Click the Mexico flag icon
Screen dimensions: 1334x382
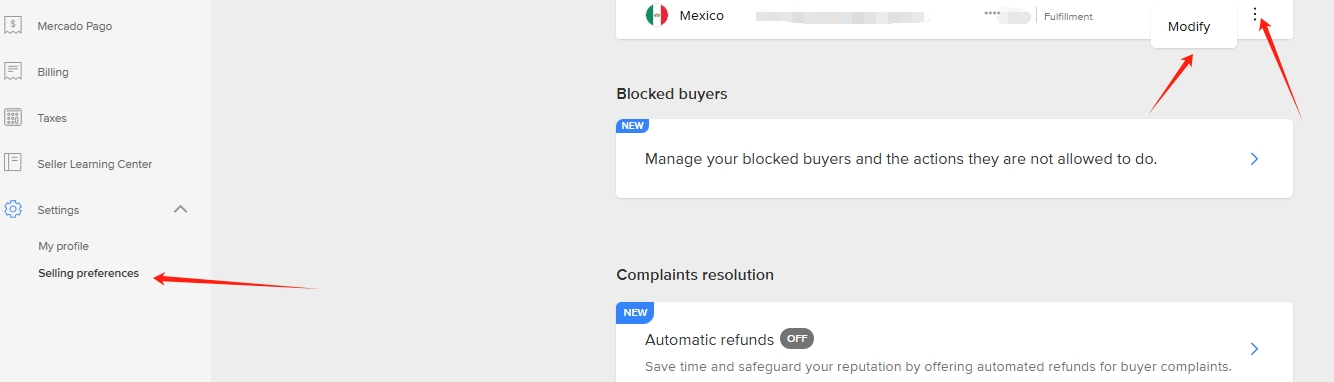657,15
